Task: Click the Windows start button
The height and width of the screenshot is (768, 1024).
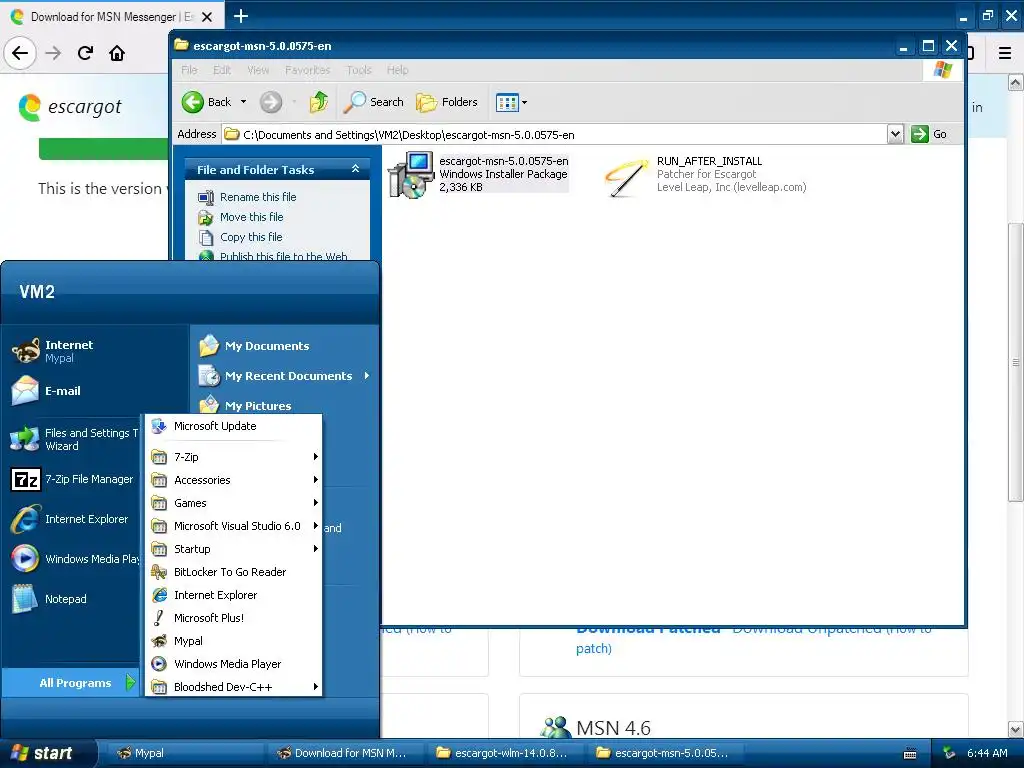Action: [x=47, y=754]
